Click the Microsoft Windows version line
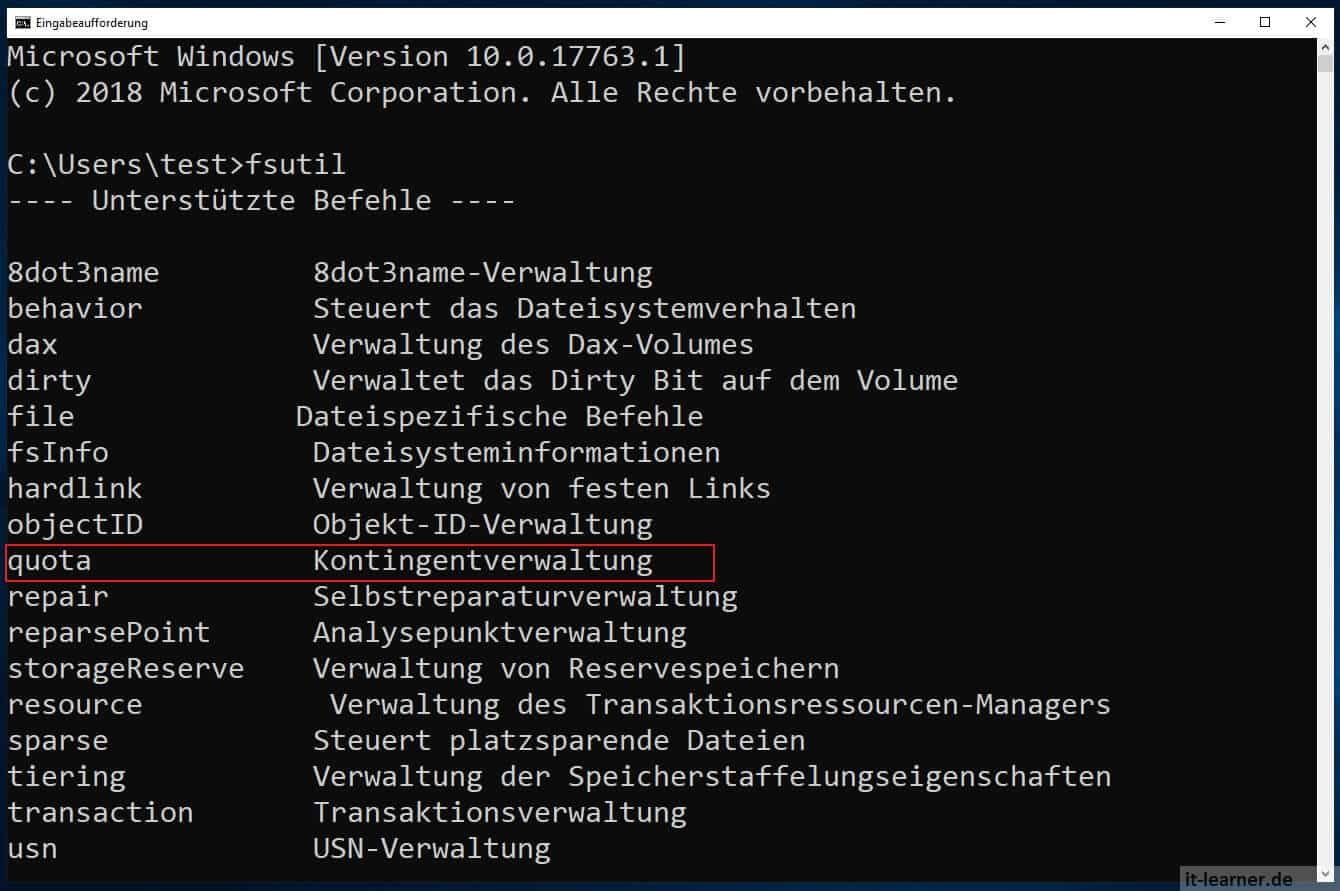Screen dimensions: 1340x891 (346, 56)
